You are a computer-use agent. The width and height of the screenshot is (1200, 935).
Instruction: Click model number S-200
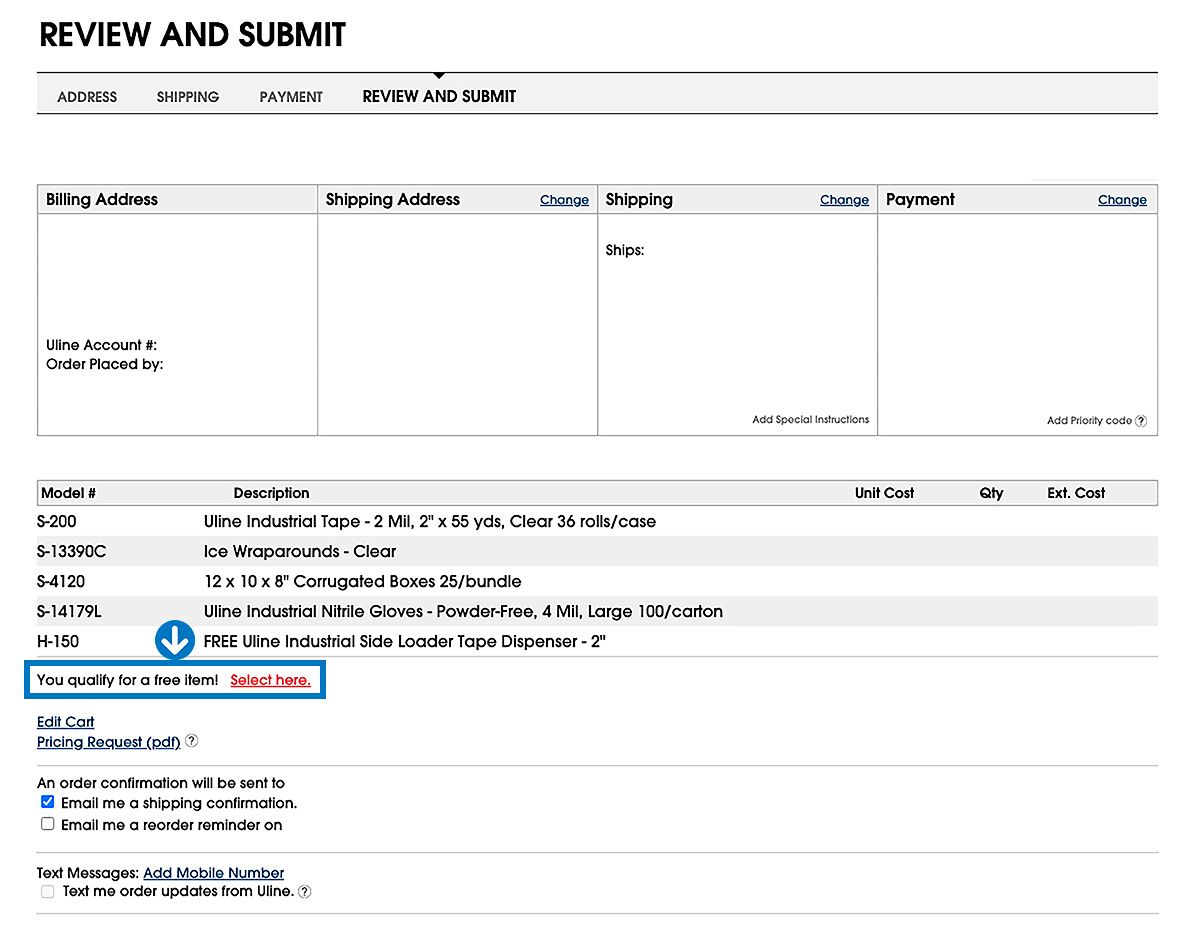pyautogui.click(x=57, y=522)
